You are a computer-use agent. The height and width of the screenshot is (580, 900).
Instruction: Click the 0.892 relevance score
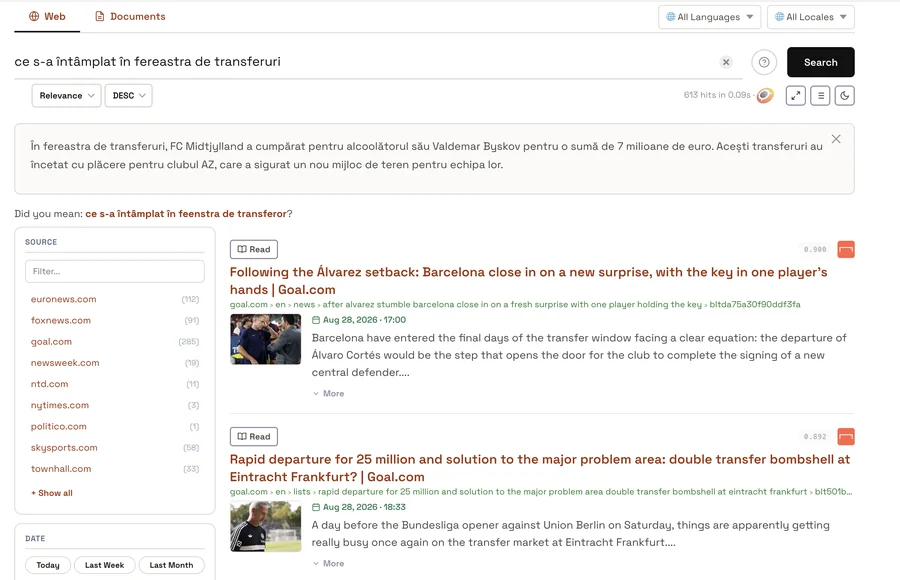pos(815,436)
